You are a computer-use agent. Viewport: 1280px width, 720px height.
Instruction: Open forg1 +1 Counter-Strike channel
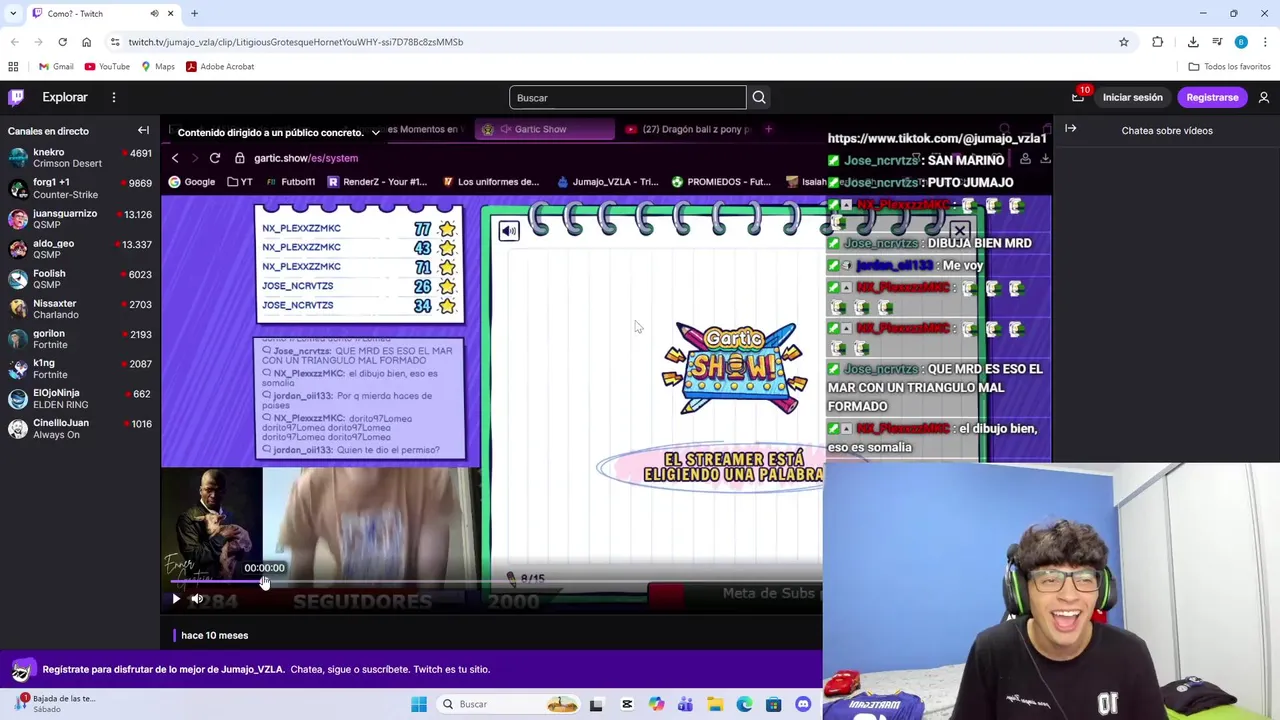click(80, 188)
